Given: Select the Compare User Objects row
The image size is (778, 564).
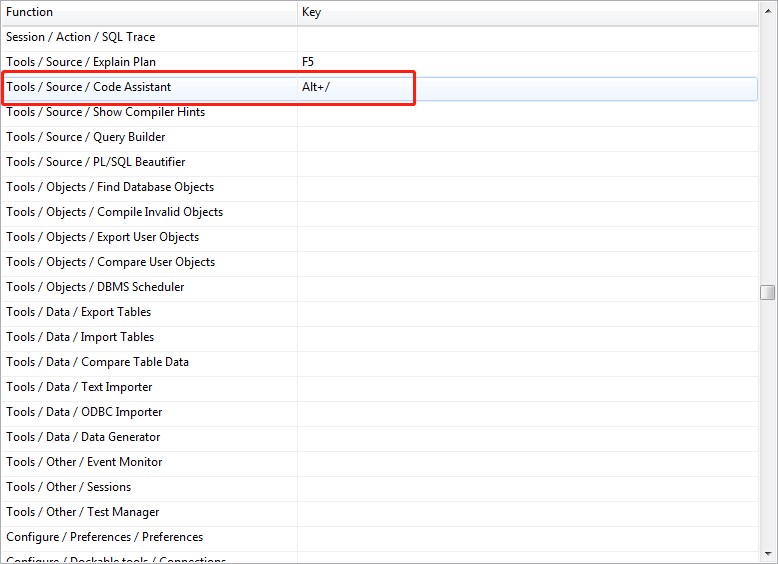Looking at the screenshot, I should coord(380,262).
